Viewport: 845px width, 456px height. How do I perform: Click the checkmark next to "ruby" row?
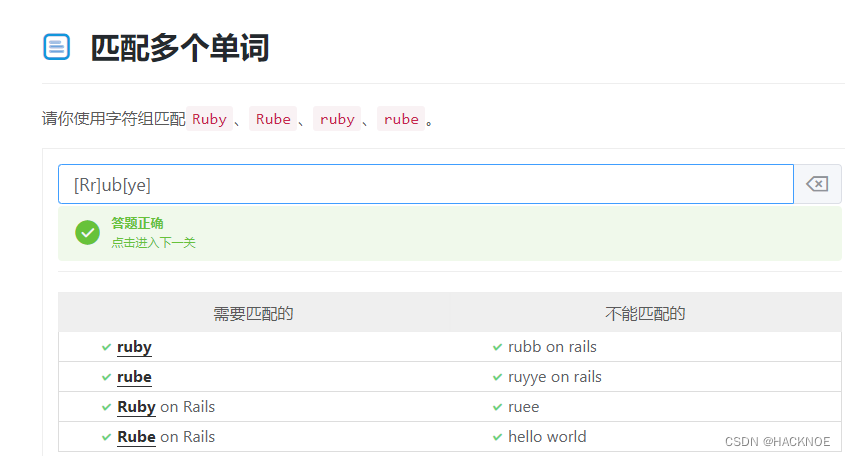click(106, 347)
